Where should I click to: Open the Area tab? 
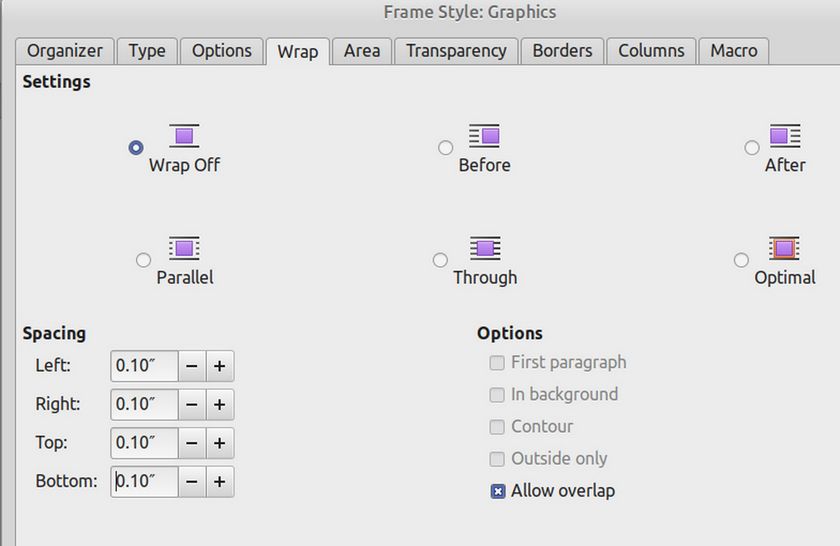[x=362, y=50]
